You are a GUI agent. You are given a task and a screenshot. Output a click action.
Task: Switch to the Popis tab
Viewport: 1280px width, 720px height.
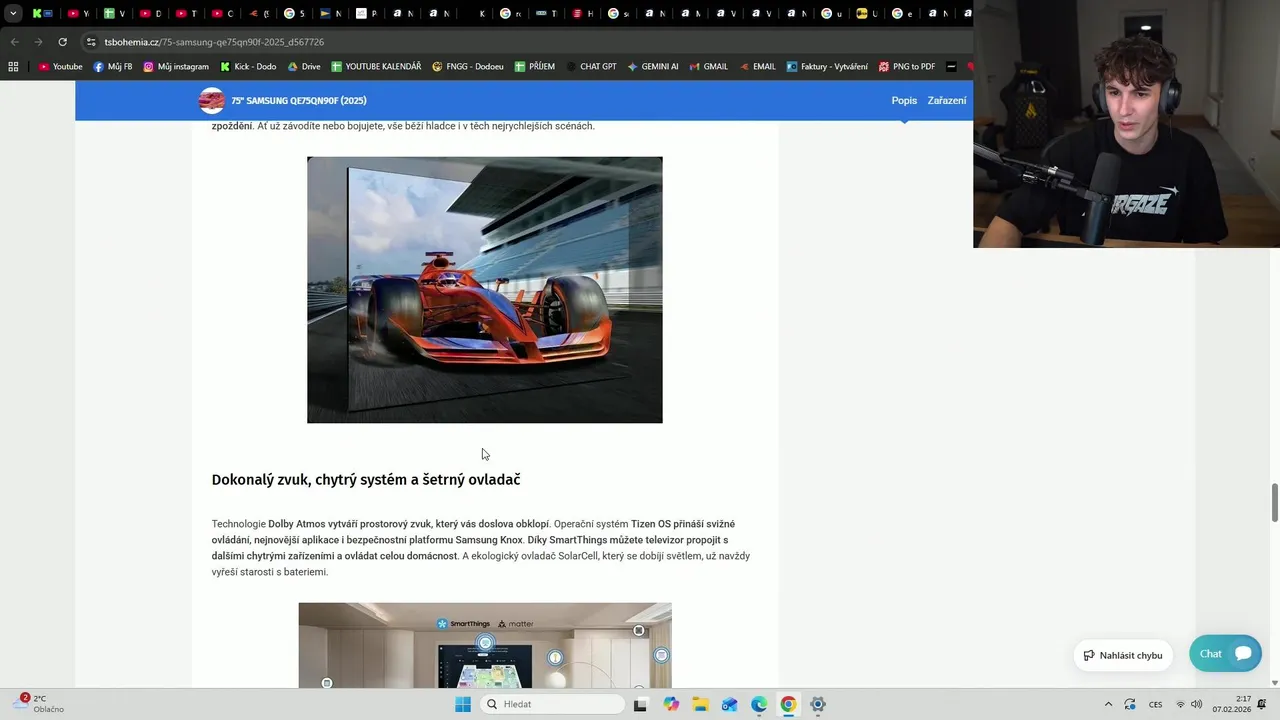(904, 101)
